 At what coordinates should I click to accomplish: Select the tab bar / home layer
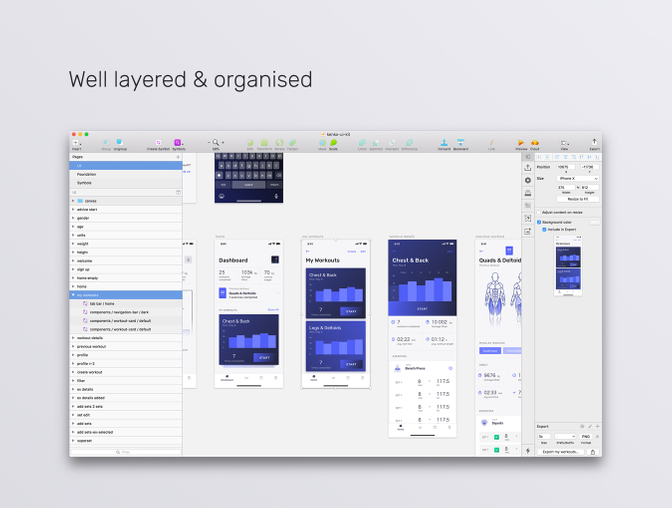(126, 304)
